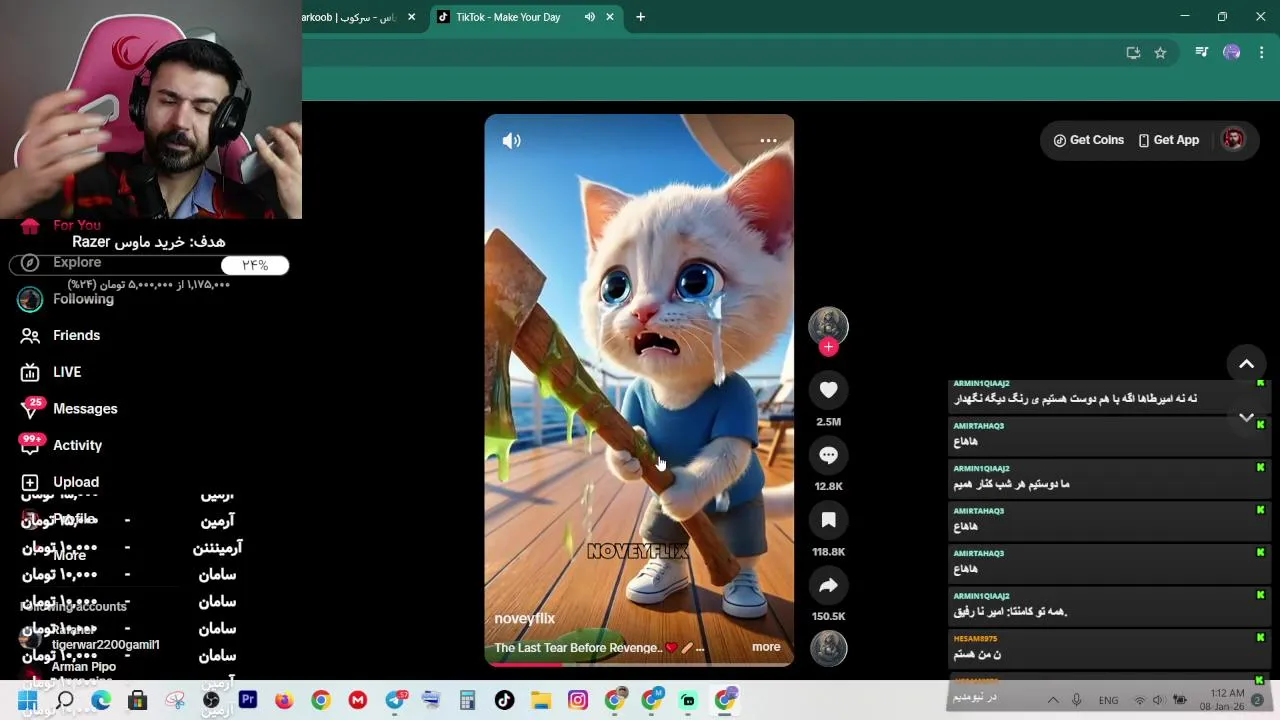Bookmark the video to favorites
1280x720 pixels.
click(828, 520)
